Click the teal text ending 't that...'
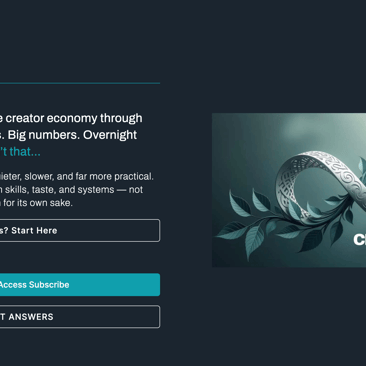The image size is (366, 366). (20, 152)
